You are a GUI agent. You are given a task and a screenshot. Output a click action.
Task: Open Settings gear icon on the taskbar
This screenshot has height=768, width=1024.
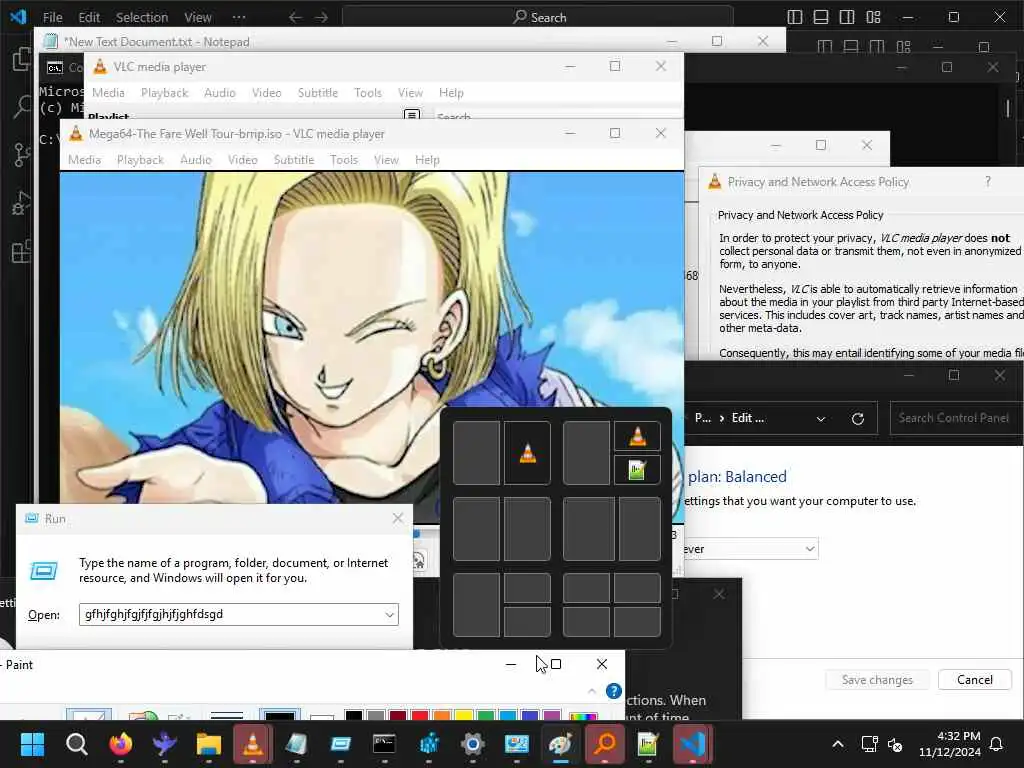coord(472,744)
